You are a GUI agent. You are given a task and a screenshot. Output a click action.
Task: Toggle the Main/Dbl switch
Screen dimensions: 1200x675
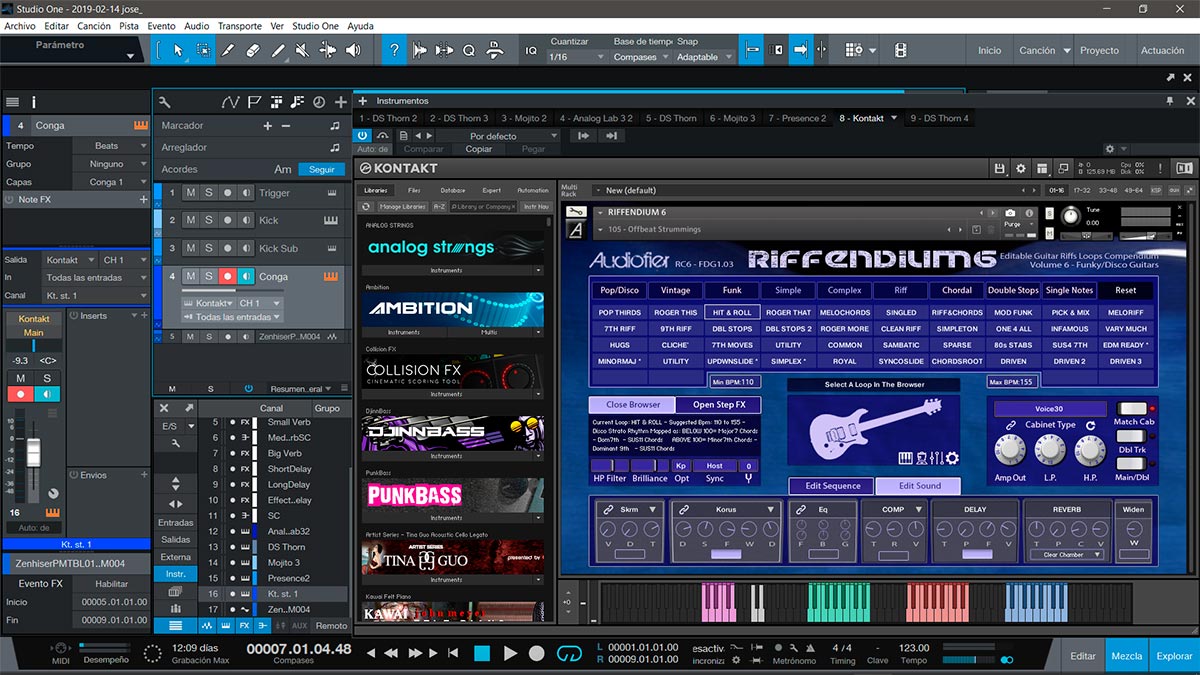point(1132,464)
